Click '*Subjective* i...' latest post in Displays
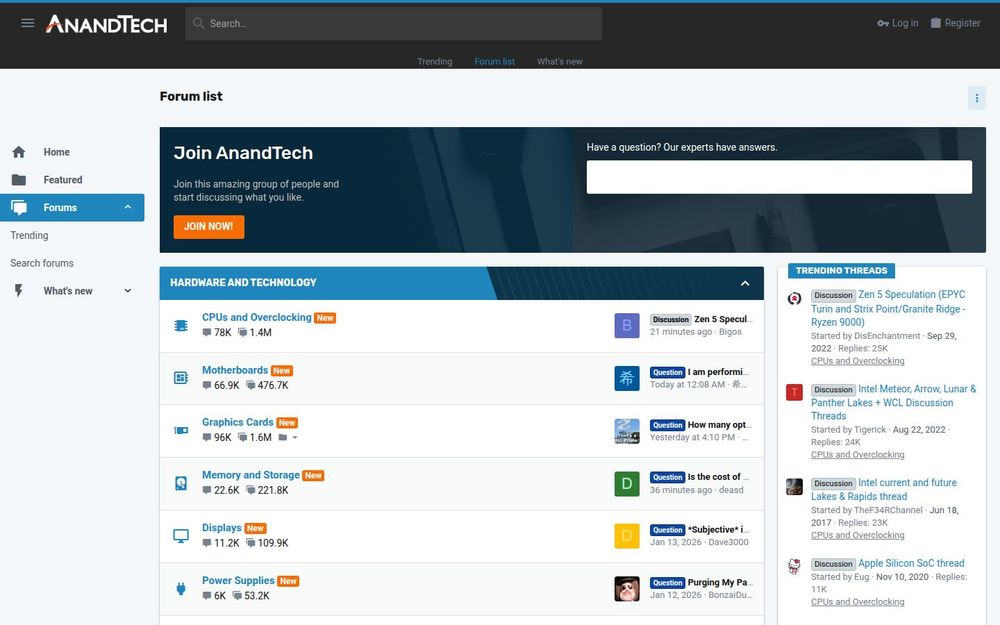 718,529
